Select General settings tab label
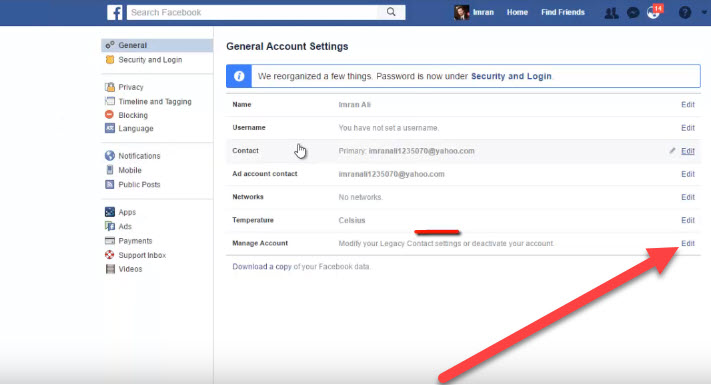This screenshot has width=711, height=385. pyautogui.click(x=132, y=45)
